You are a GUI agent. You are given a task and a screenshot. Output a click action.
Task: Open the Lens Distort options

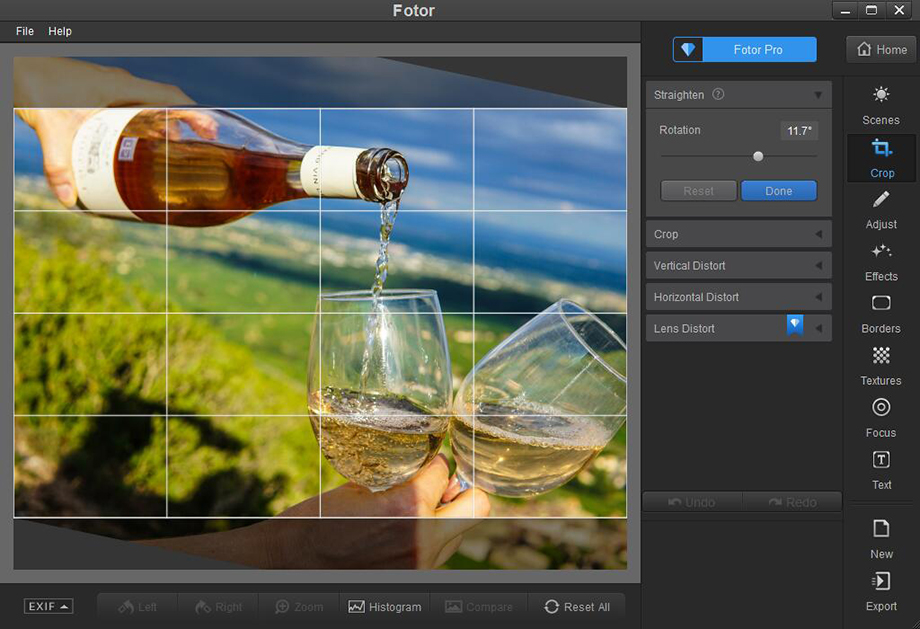click(x=737, y=327)
